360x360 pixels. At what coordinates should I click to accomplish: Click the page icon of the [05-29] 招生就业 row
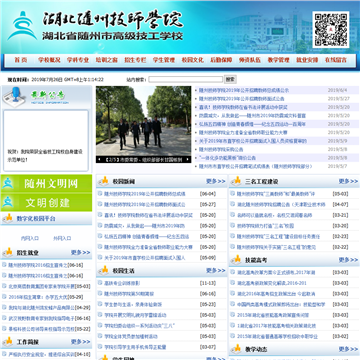pos(4,297)
